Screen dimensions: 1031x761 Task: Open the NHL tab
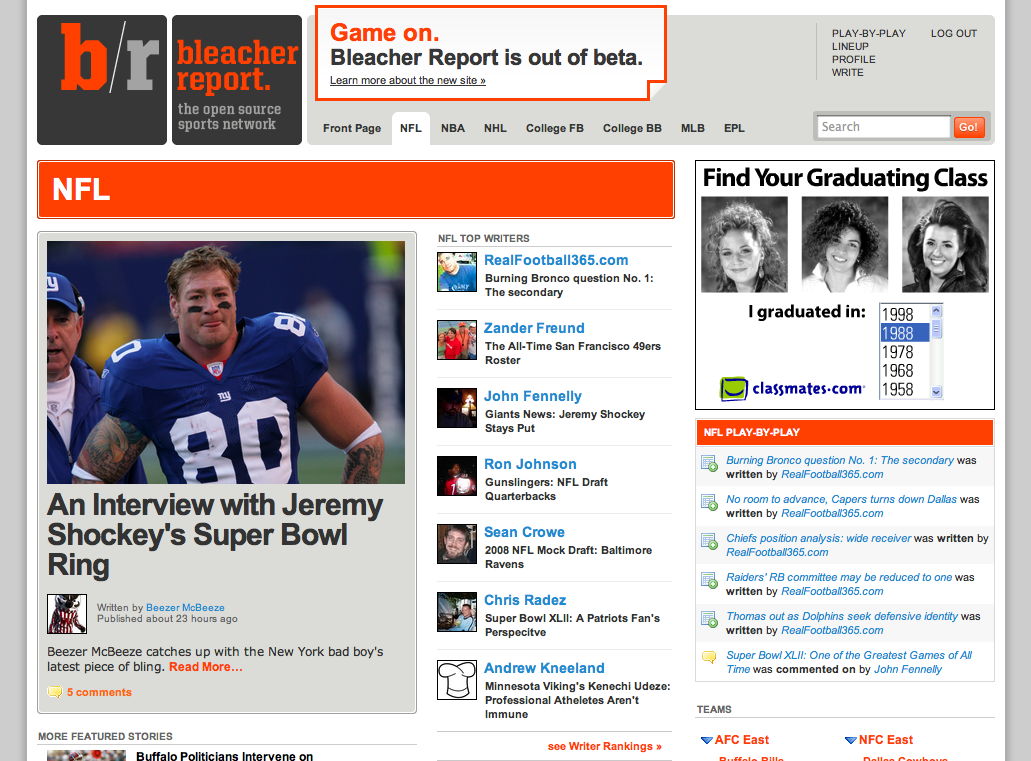[x=495, y=128]
